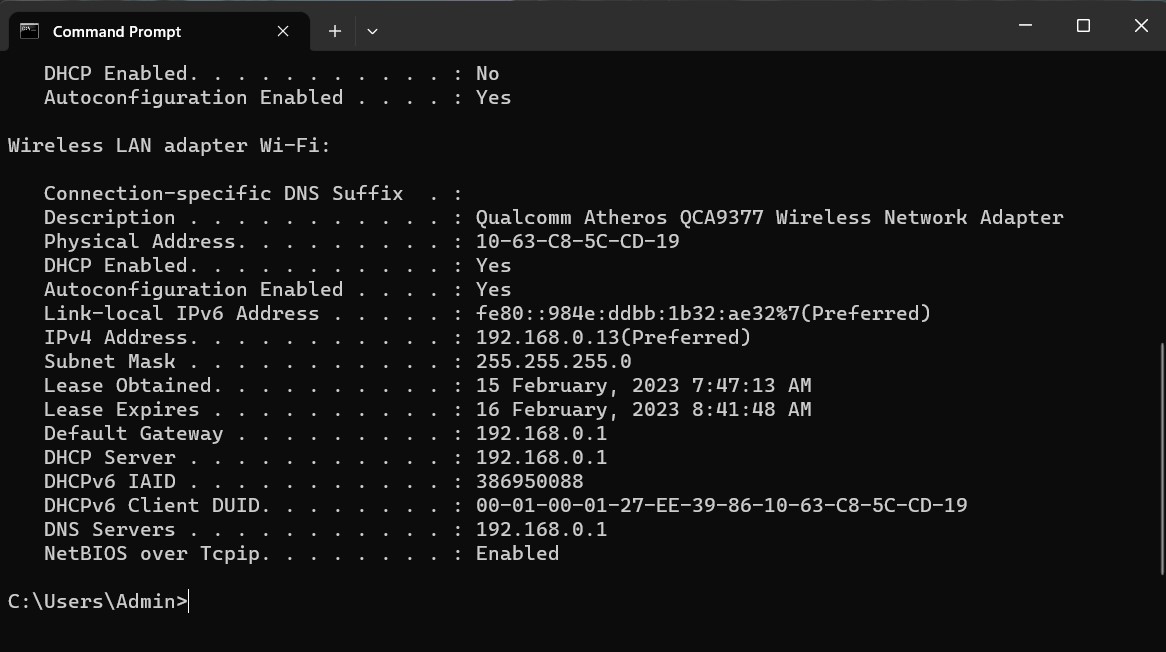Click the Lease Expires date value
This screenshot has width=1166, height=652.
point(643,409)
